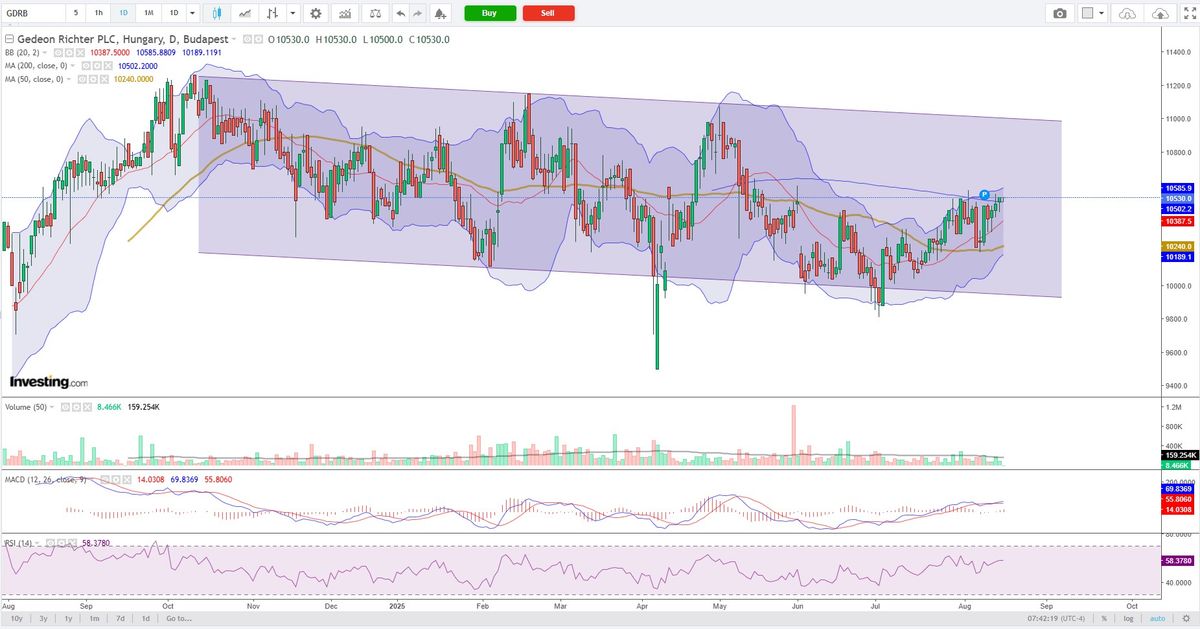The image size is (1200, 629).
Task: Select the line chart style icon
Action: point(244,13)
